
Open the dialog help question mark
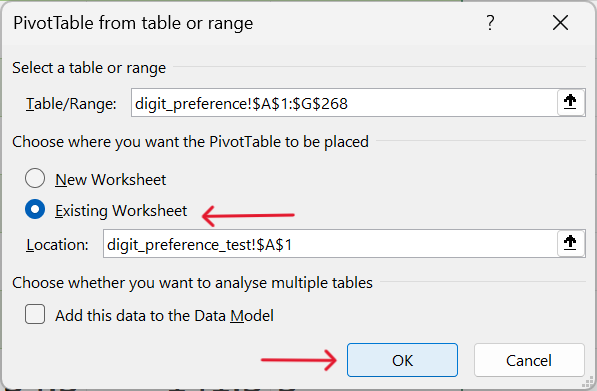(x=490, y=23)
